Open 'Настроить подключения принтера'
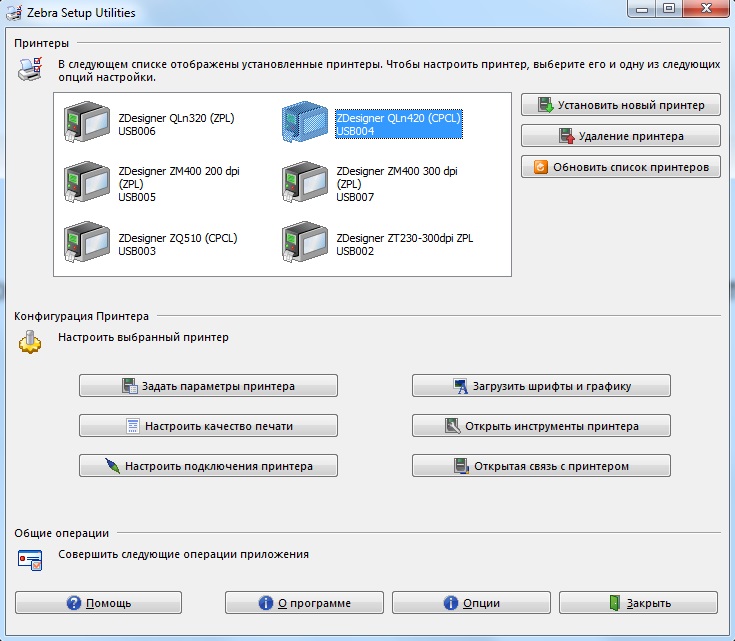The width and height of the screenshot is (735, 641). 208,465
